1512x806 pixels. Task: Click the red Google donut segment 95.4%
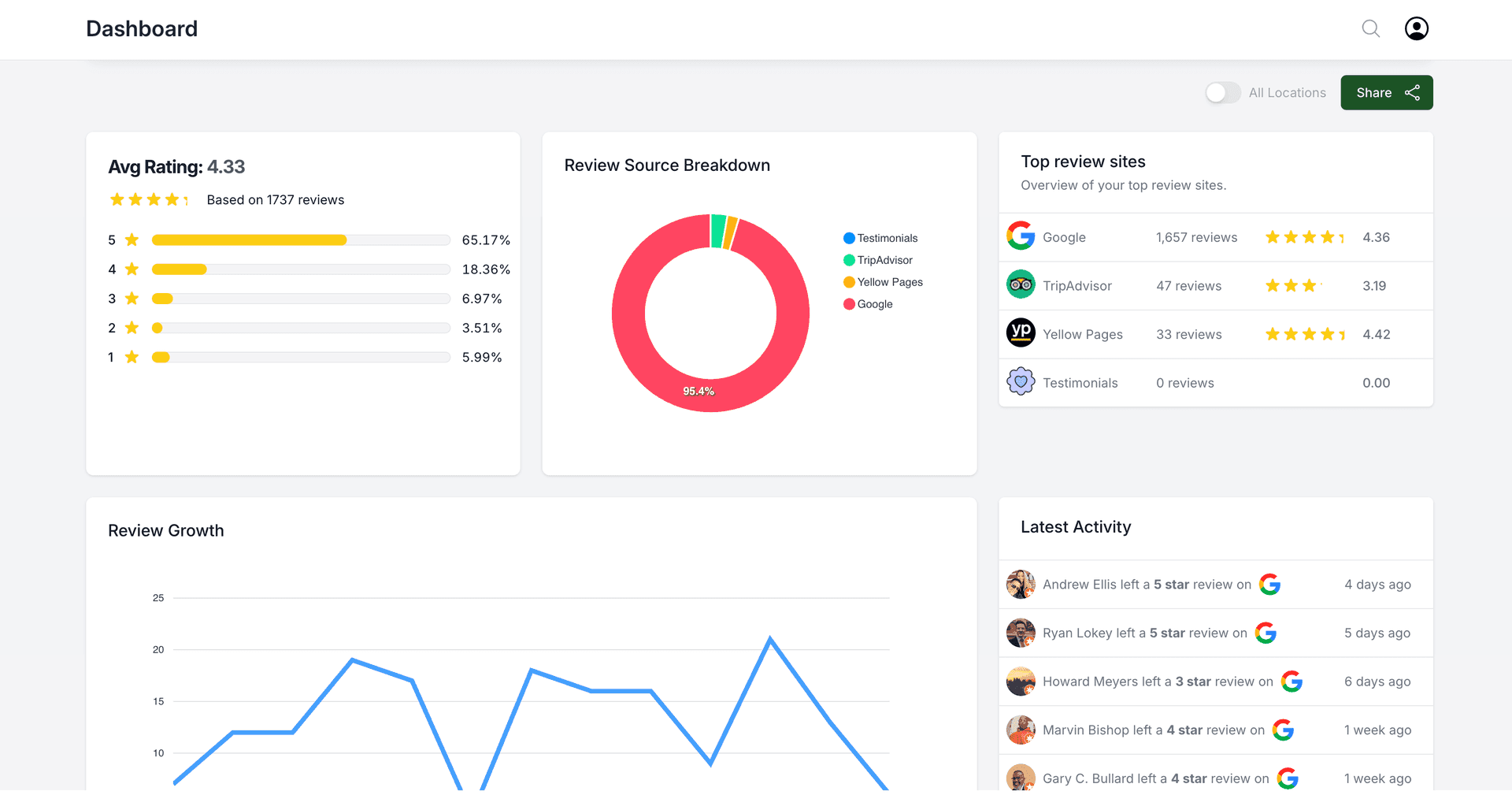click(699, 392)
